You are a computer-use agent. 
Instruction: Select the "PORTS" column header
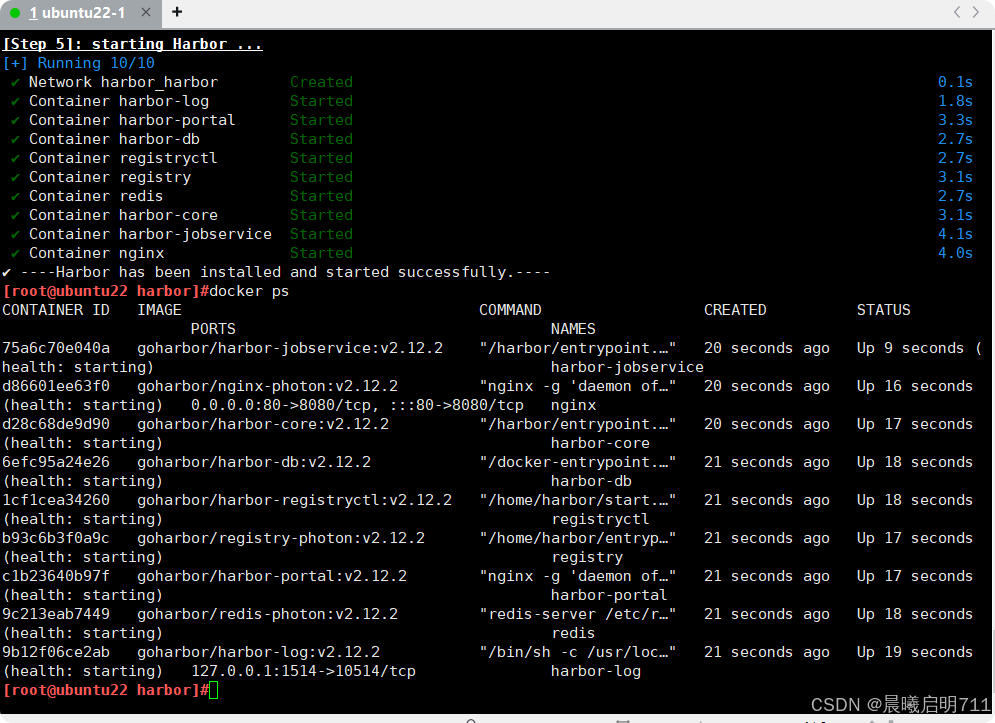pyautogui.click(x=213, y=329)
